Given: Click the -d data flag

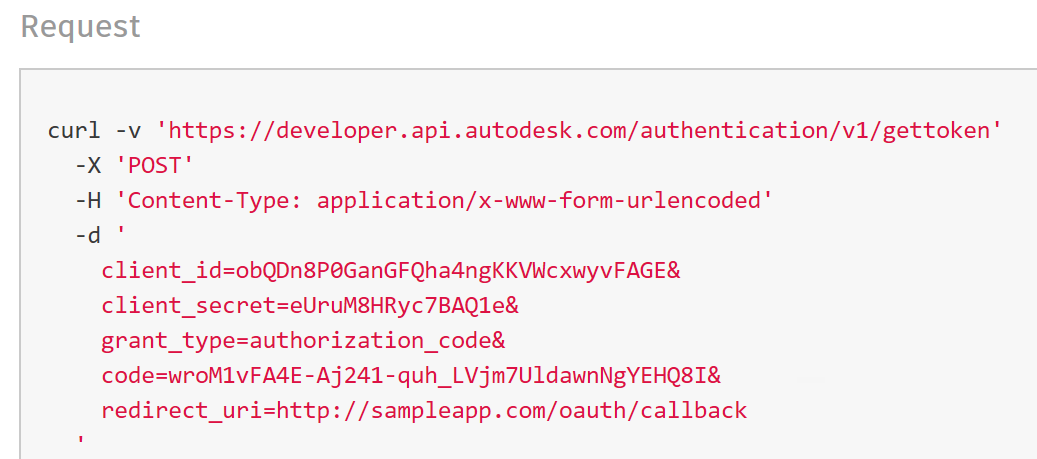Looking at the screenshot, I should coord(87,235).
